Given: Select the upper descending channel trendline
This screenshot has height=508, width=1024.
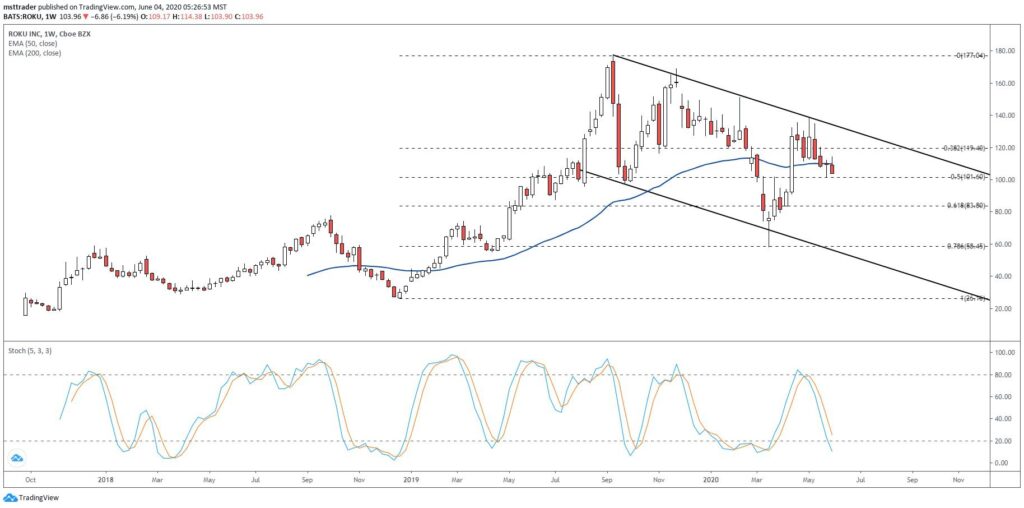Looking at the screenshot, I should [803, 116].
